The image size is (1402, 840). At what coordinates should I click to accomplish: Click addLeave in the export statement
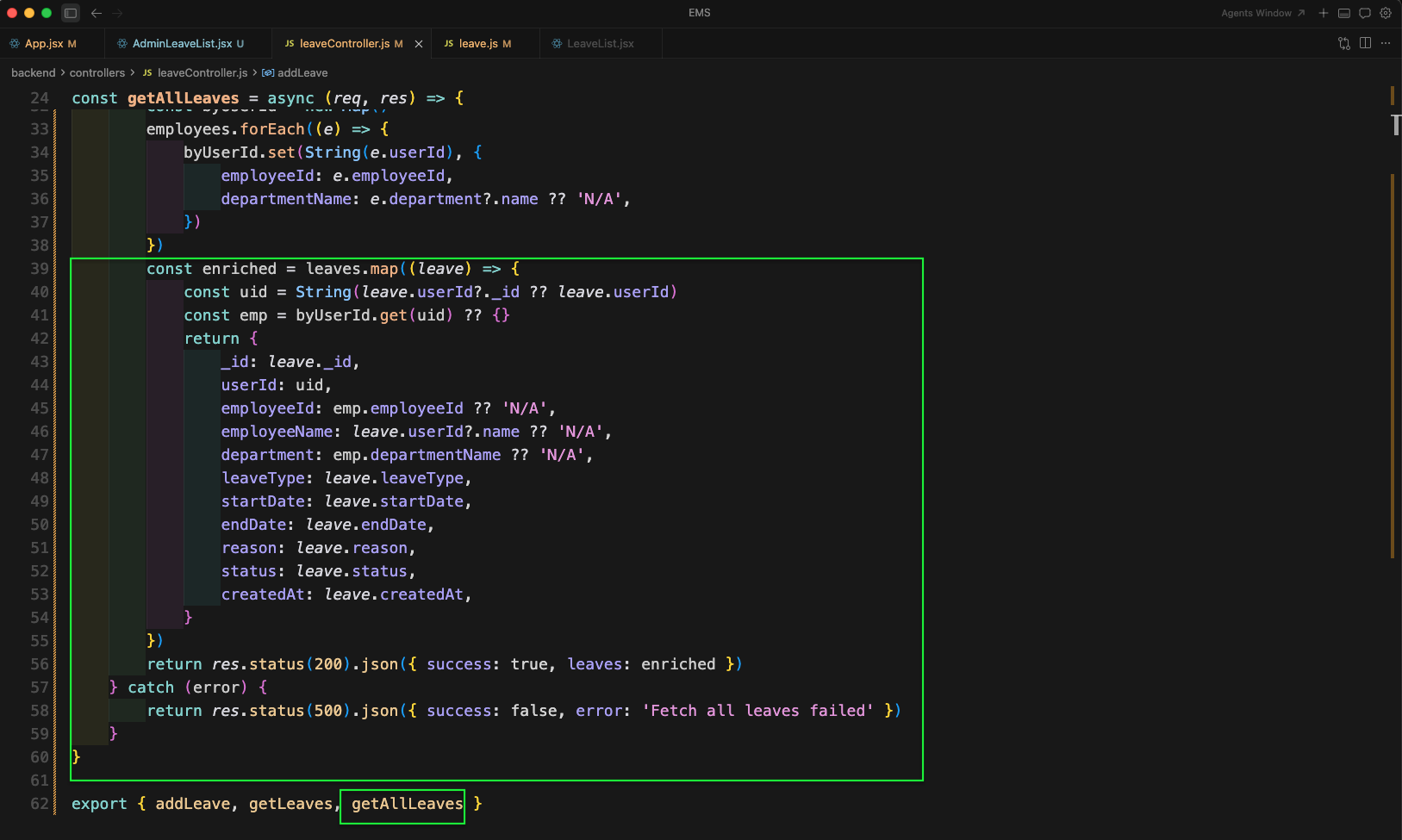[193, 804]
